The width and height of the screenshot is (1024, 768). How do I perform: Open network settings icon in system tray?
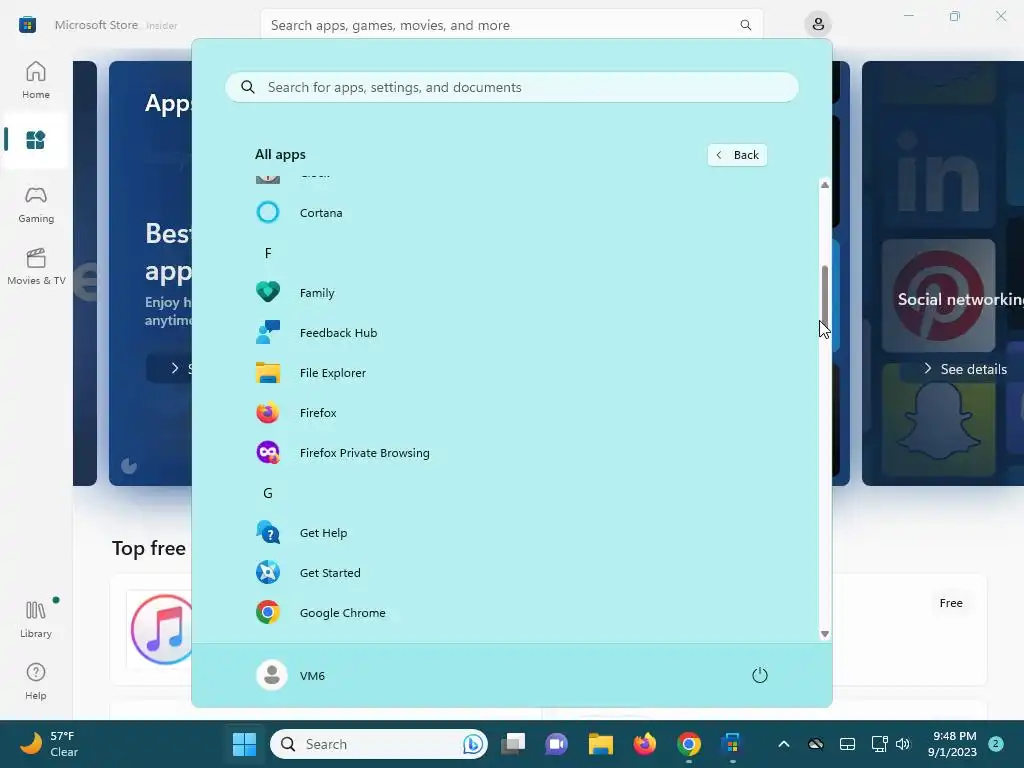[x=879, y=744]
